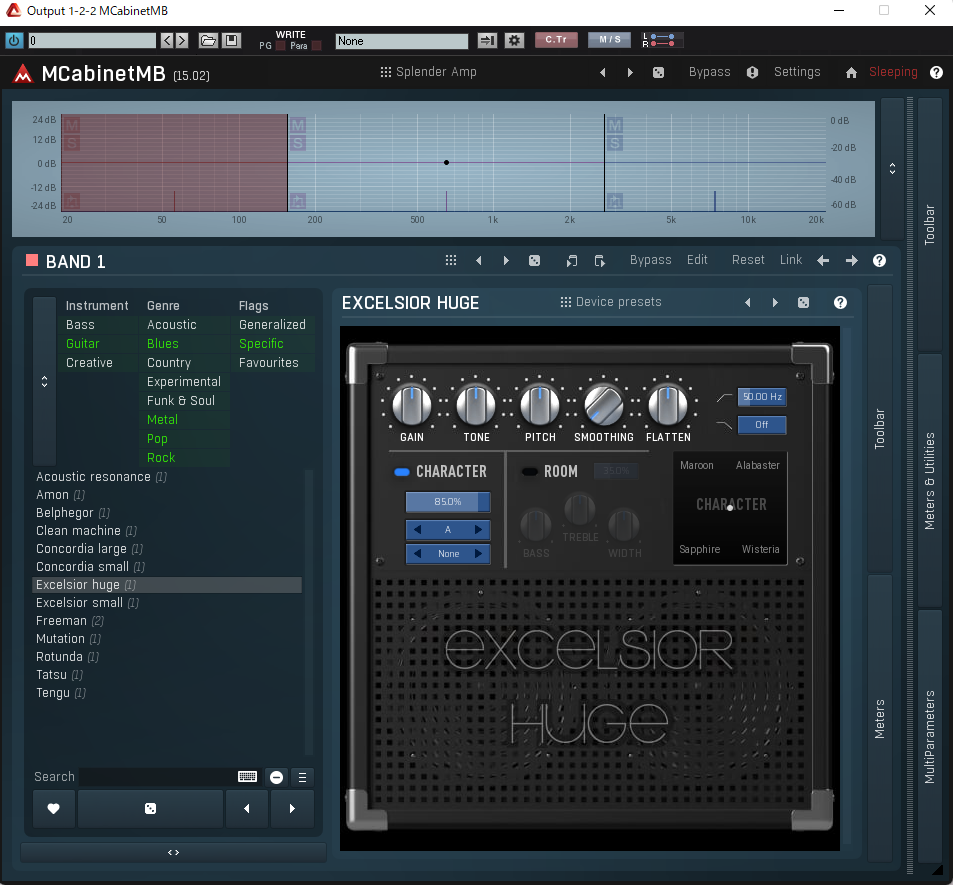The image size is (953, 885).
Task: Open Splender Amp preset browser
Action: (x=428, y=72)
